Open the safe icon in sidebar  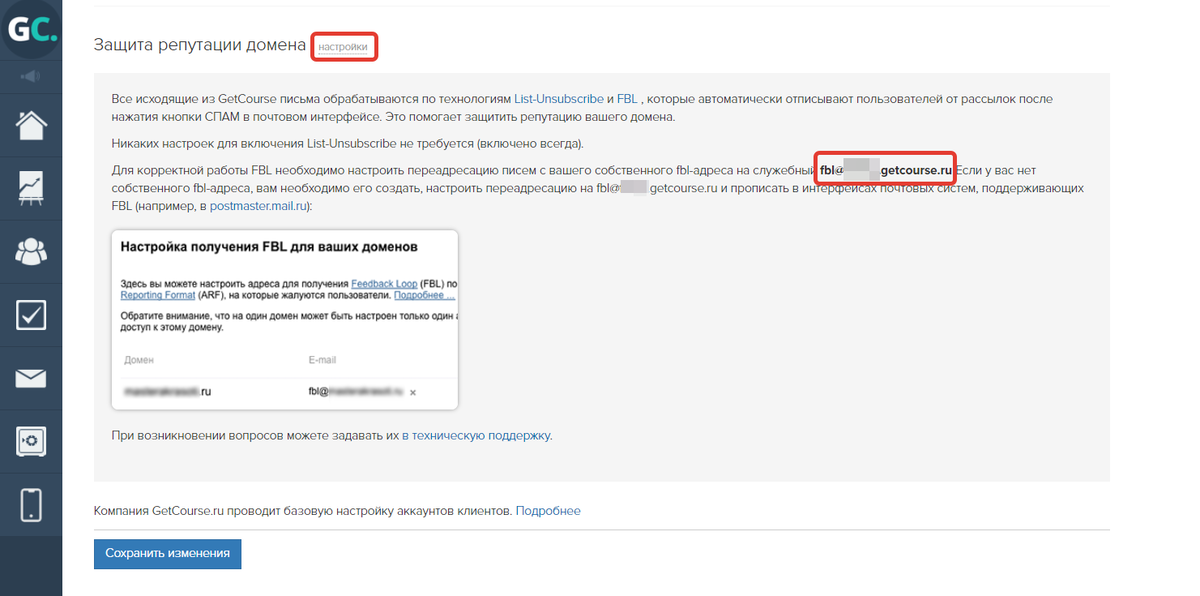click(x=31, y=441)
